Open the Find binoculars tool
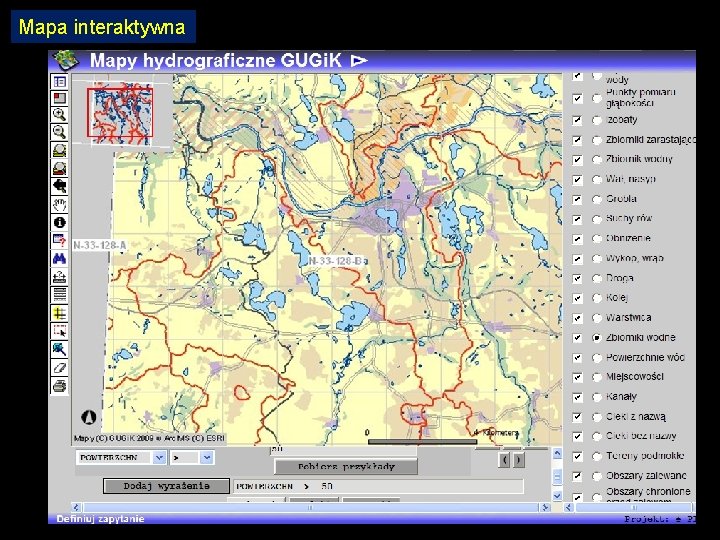 point(60,258)
